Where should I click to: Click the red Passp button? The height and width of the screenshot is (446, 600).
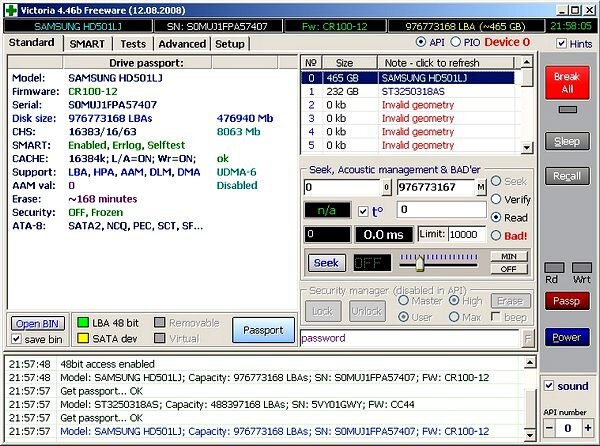[x=567, y=301]
